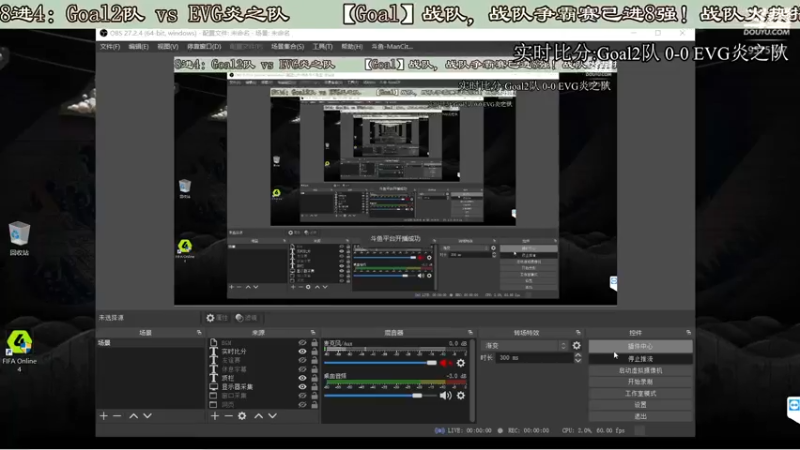Pop out the 来源 dock panel
800x450 pixels.
(313, 333)
